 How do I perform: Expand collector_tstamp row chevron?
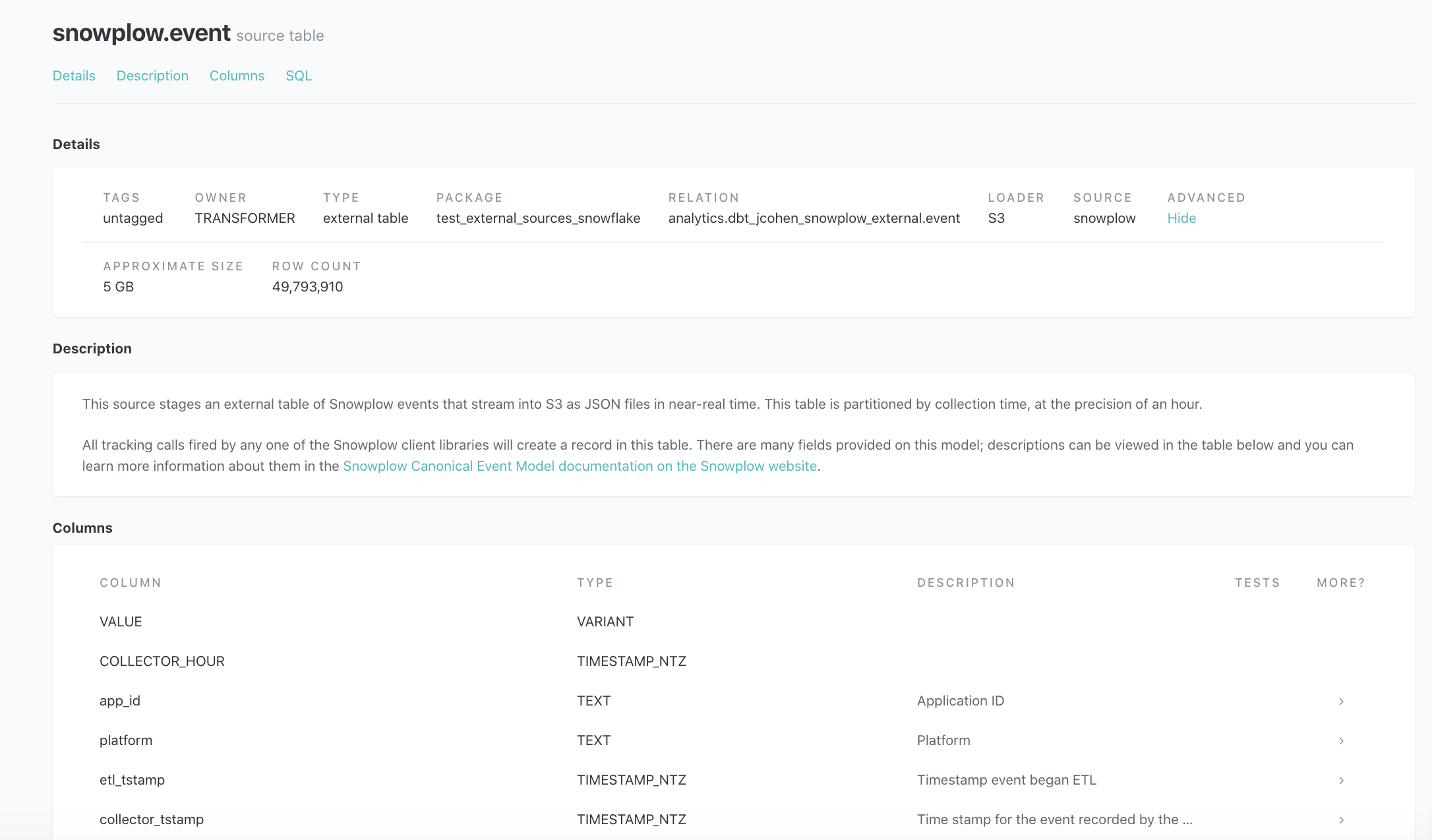pos(1341,820)
